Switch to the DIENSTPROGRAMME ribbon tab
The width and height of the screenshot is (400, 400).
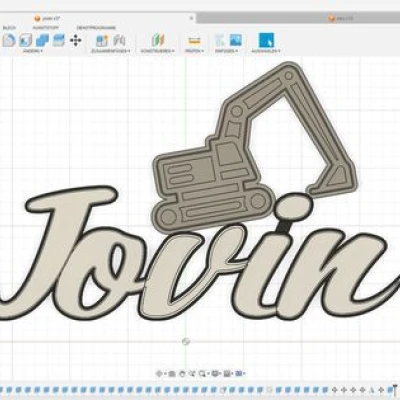click(96, 28)
